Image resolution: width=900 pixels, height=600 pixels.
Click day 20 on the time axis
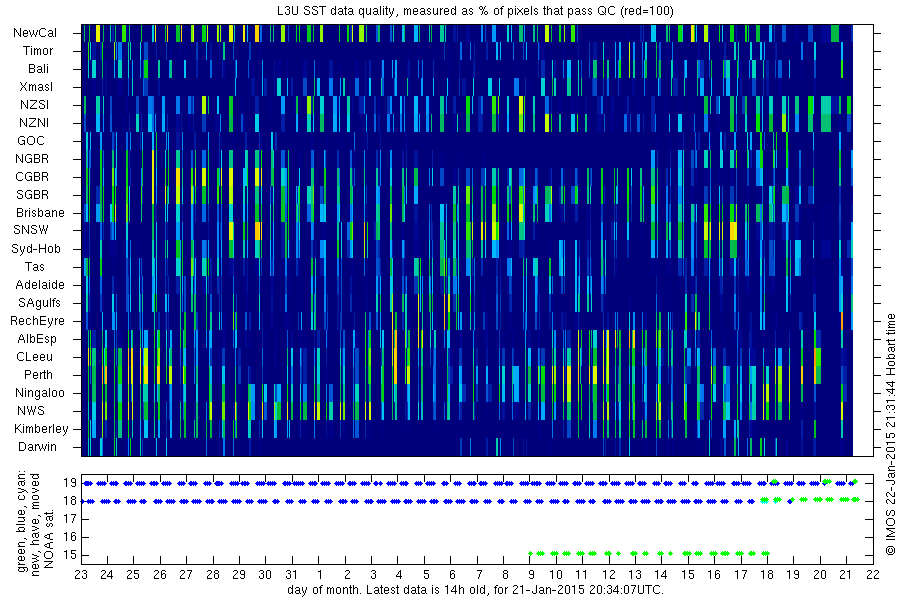[x=820, y=574]
